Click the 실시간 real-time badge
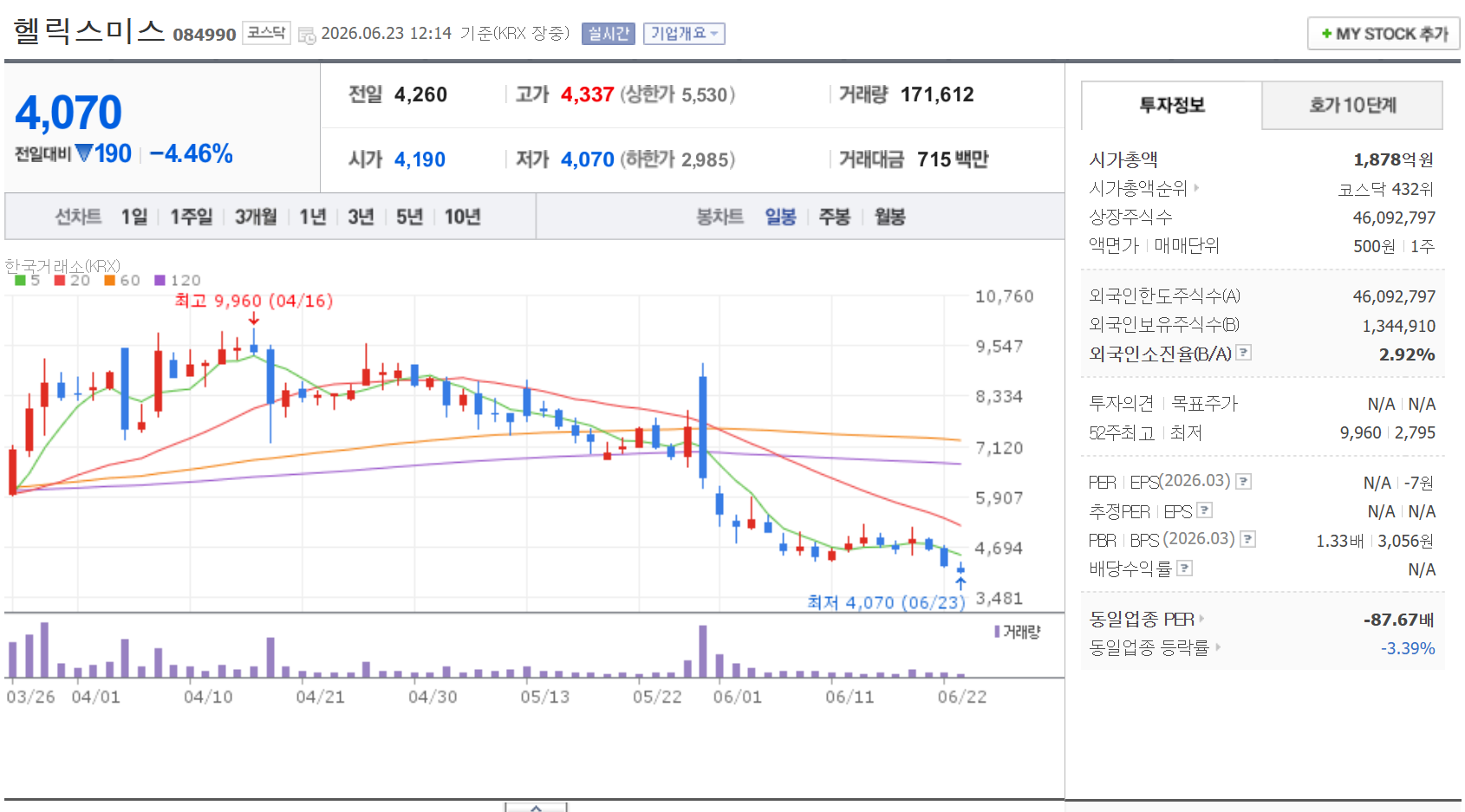This screenshot has width=1465, height=812. [x=609, y=34]
